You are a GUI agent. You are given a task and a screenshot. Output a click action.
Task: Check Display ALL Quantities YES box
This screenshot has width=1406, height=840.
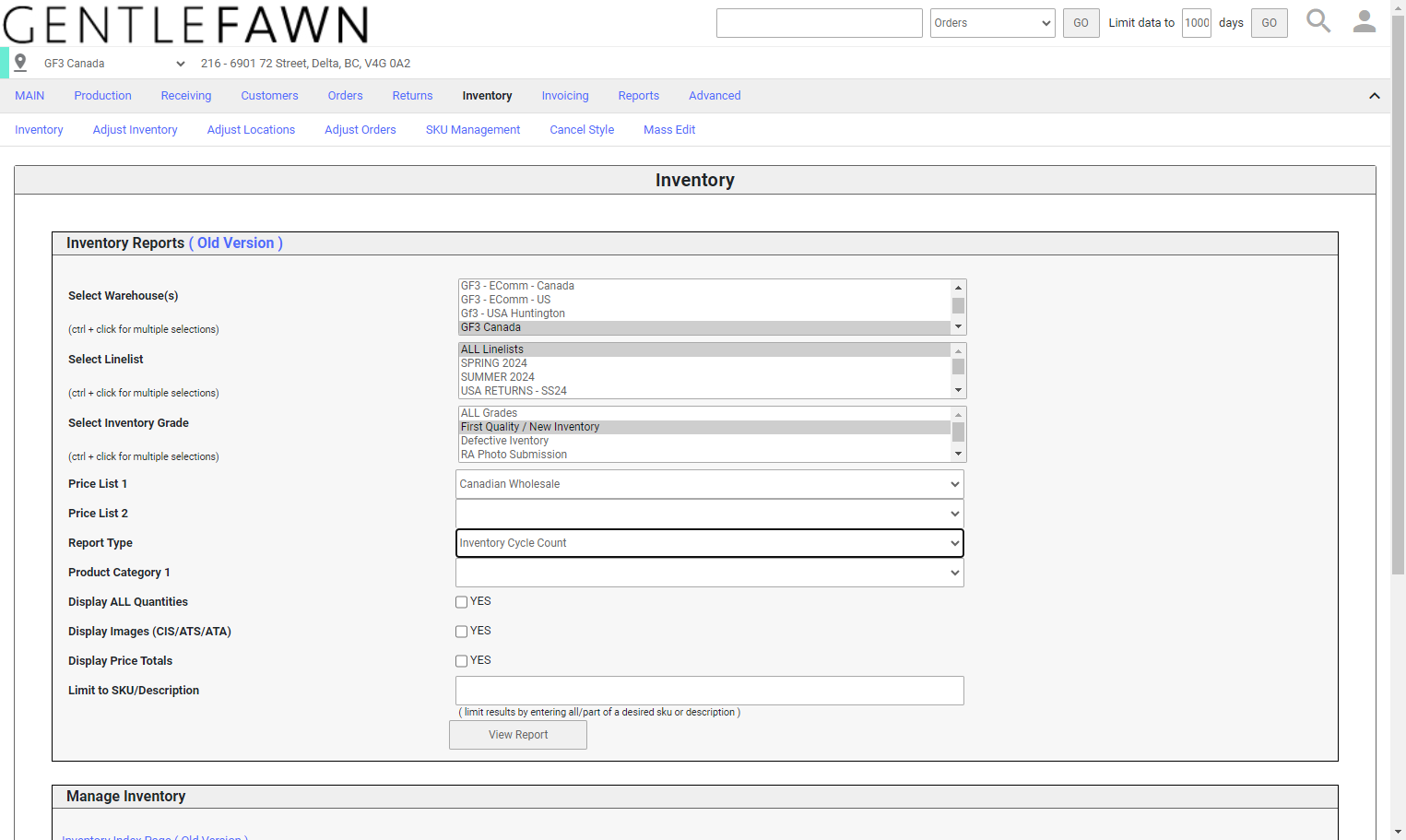(x=462, y=602)
